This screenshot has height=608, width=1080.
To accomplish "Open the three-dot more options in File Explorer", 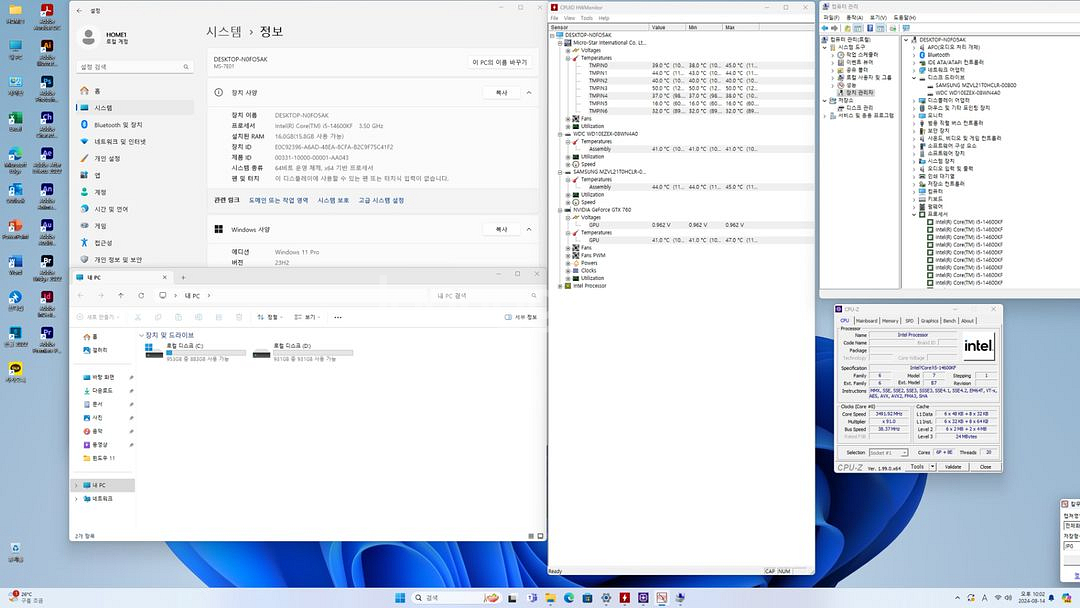I will coord(338,317).
